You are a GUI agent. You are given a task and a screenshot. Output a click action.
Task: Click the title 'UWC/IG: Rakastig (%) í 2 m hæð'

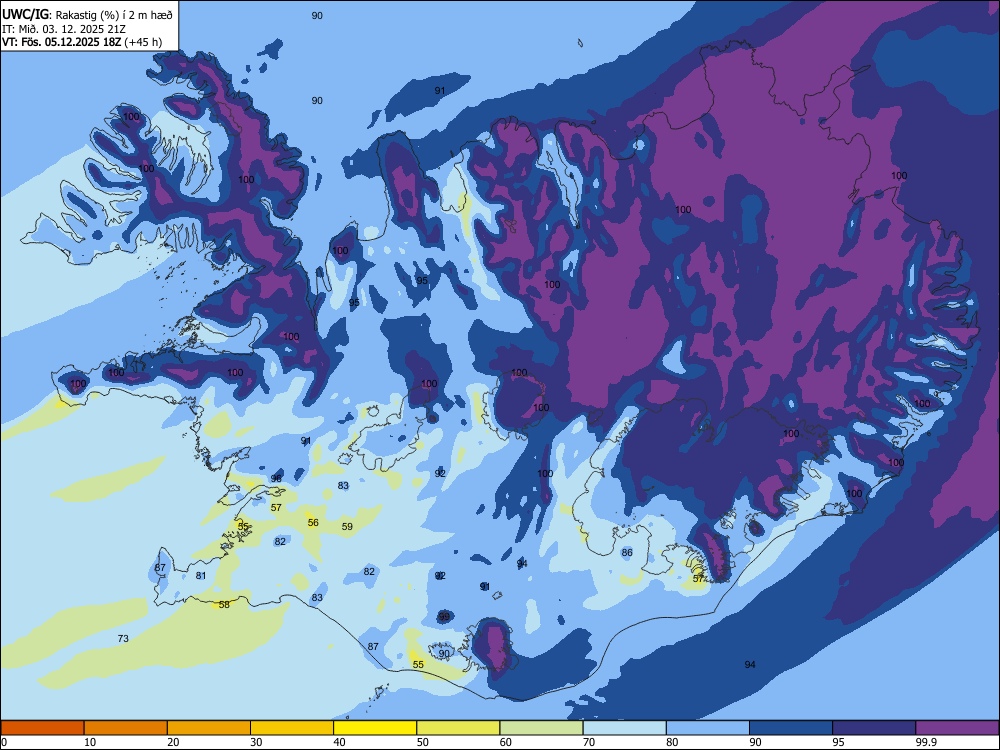point(87,14)
